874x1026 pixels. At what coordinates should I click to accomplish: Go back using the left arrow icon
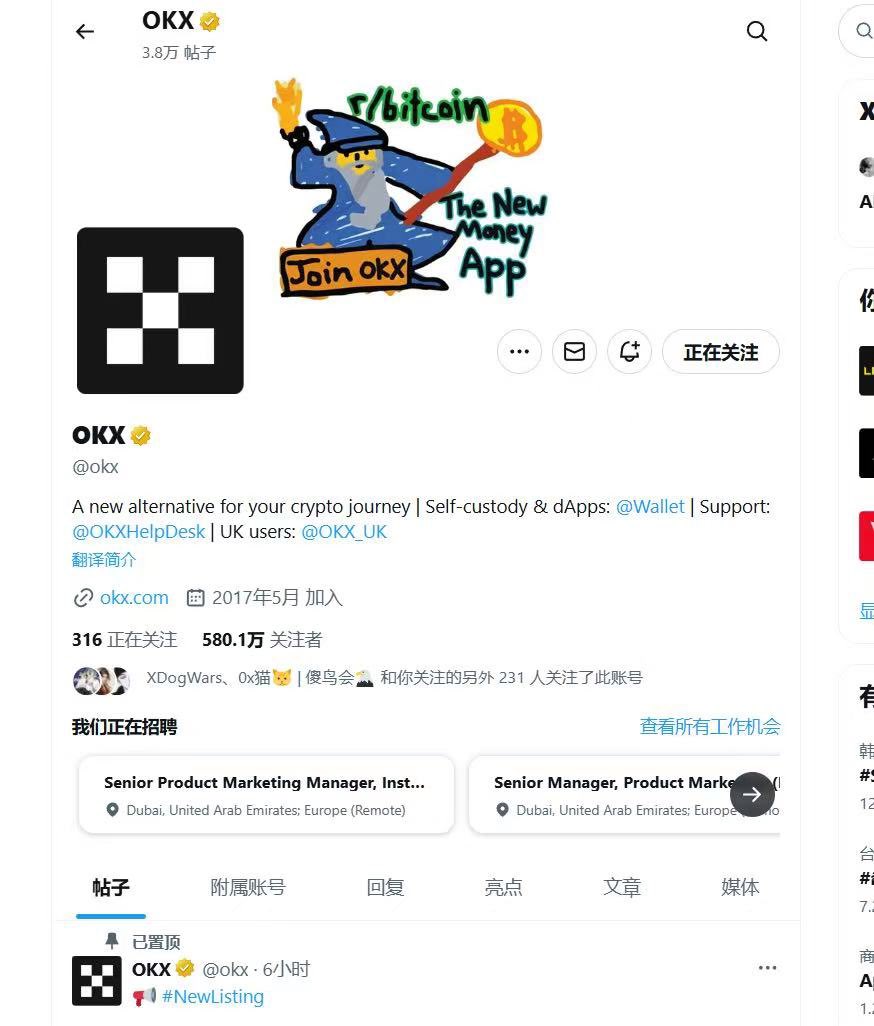coord(85,31)
